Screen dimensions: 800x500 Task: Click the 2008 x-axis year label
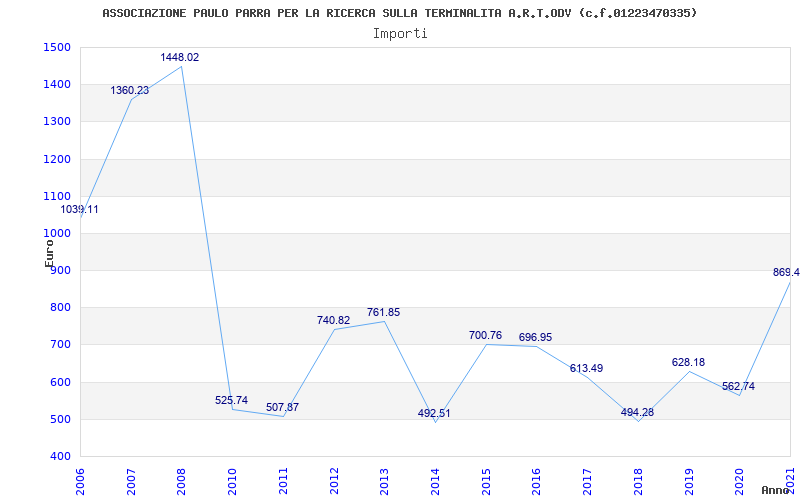pyautogui.click(x=182, y=481)
